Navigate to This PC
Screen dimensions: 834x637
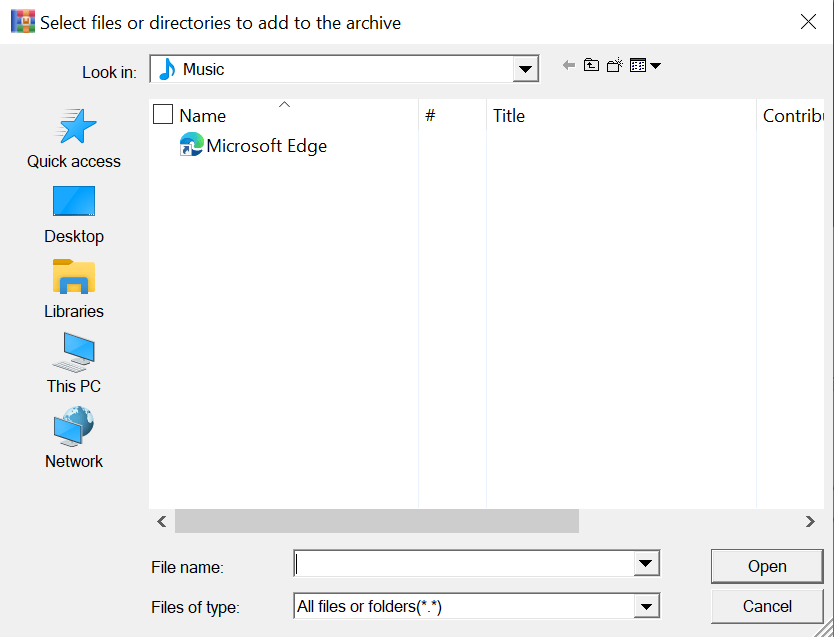[x=74, y=363]
